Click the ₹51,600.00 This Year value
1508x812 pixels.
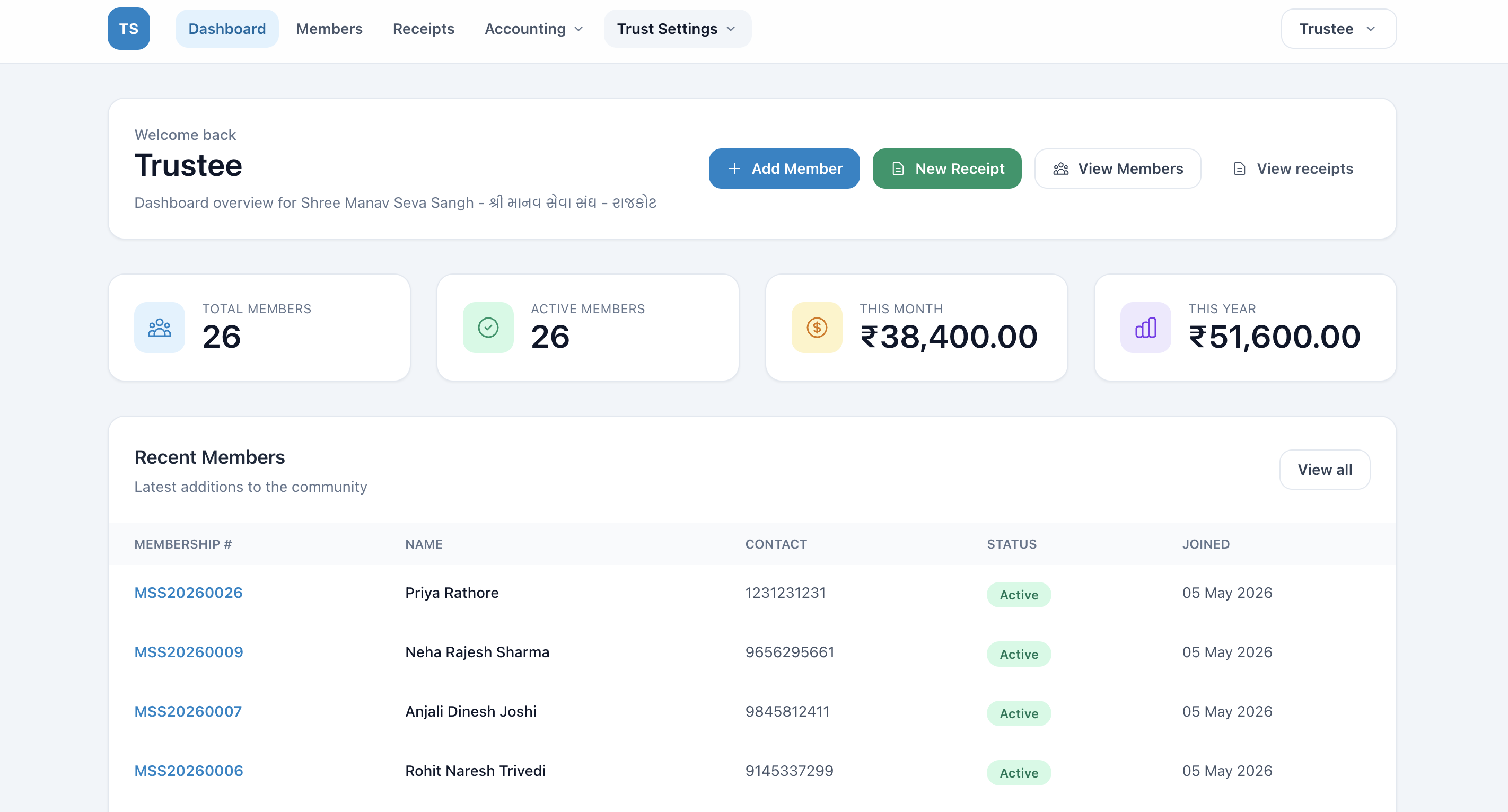(1274, 337)
